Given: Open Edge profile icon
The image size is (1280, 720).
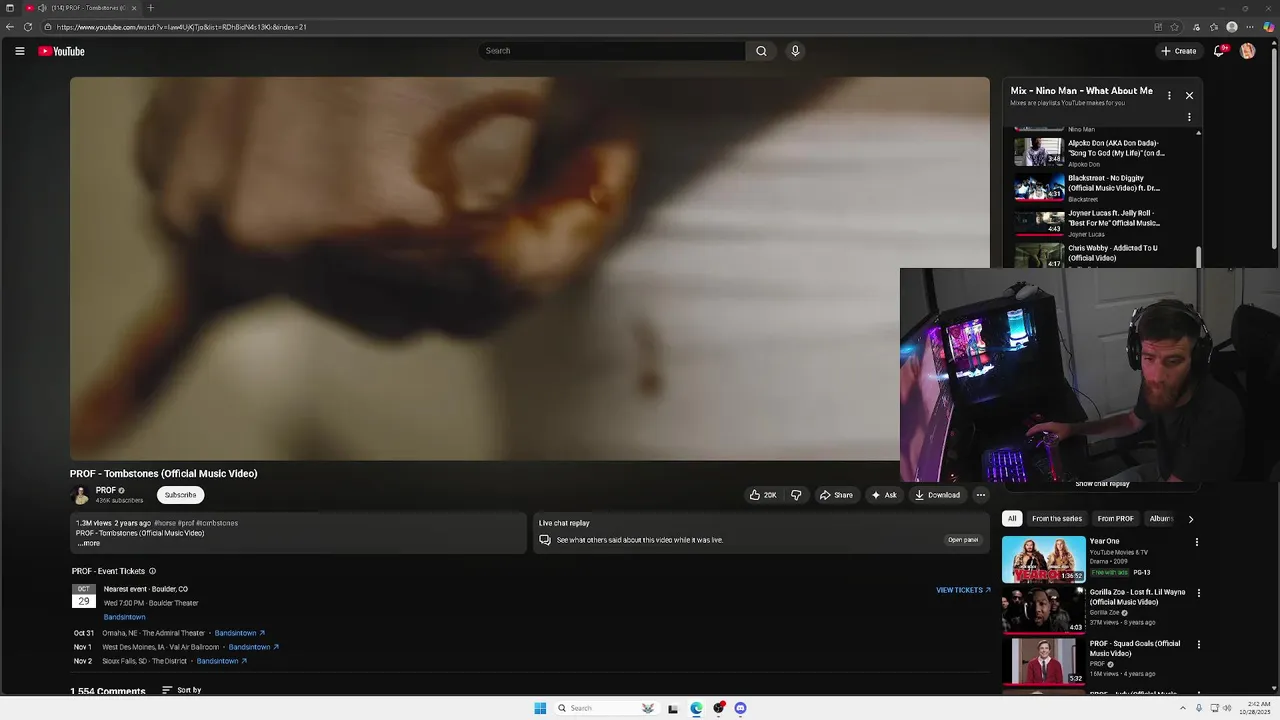Looking at the screenshot, I should click(1232, 27).
